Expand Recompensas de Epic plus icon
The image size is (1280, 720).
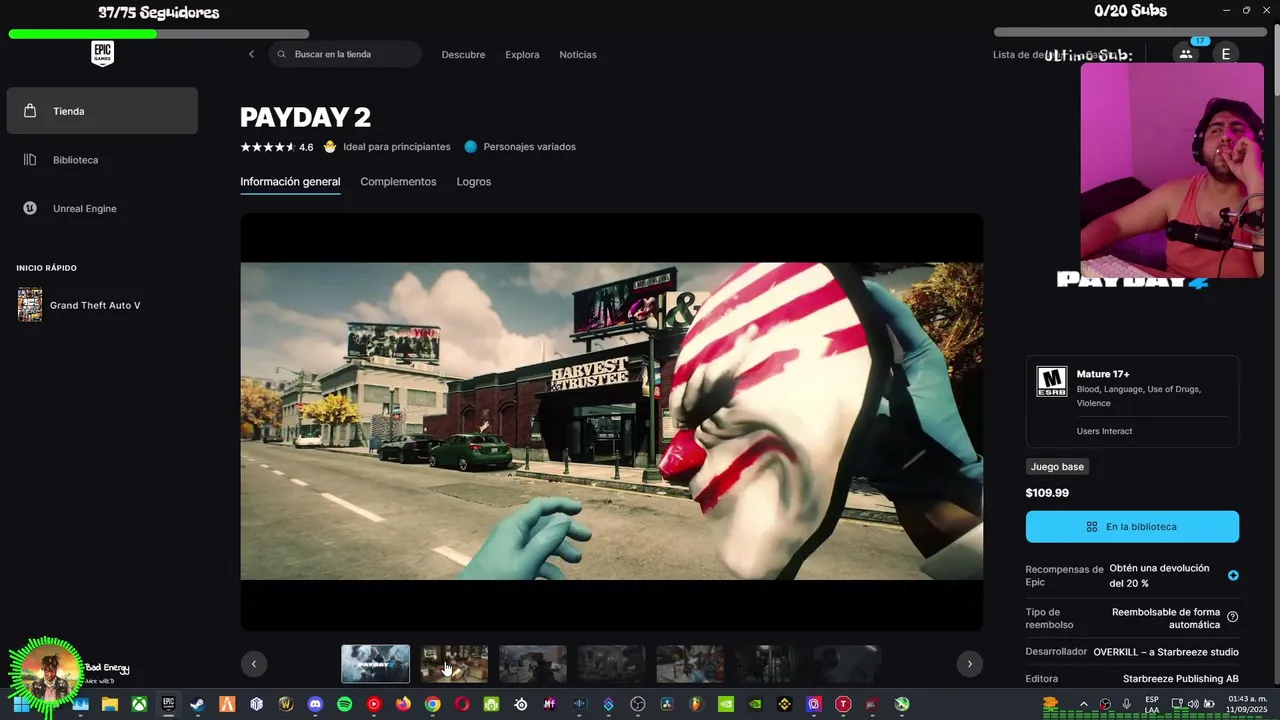click(1233, 575)
